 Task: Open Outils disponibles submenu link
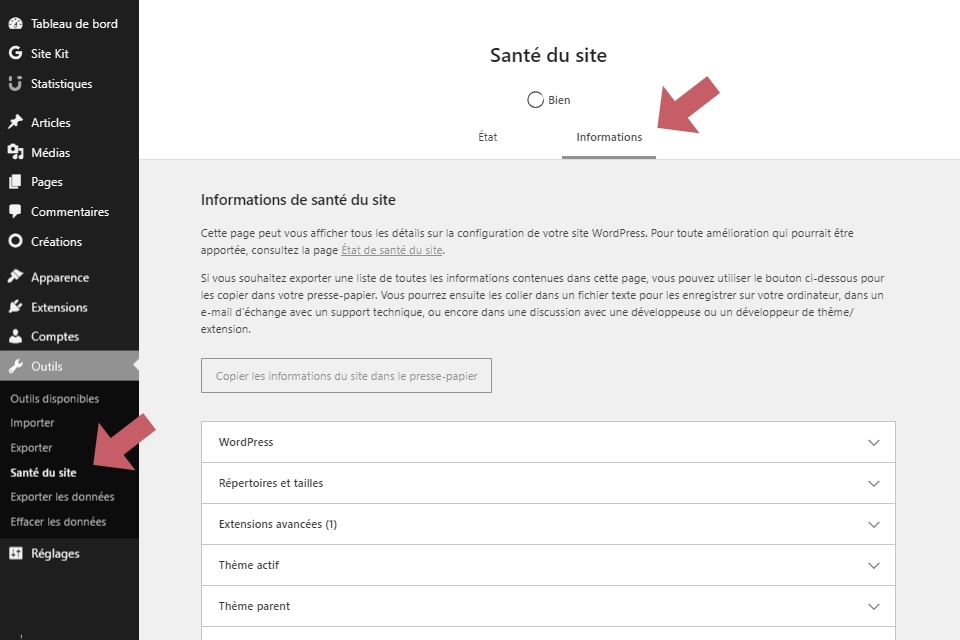pyautogui.click(x=54, y=399)
